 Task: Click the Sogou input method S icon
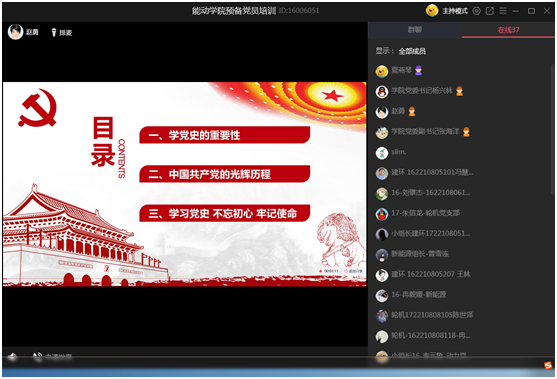tap(548, 366)
